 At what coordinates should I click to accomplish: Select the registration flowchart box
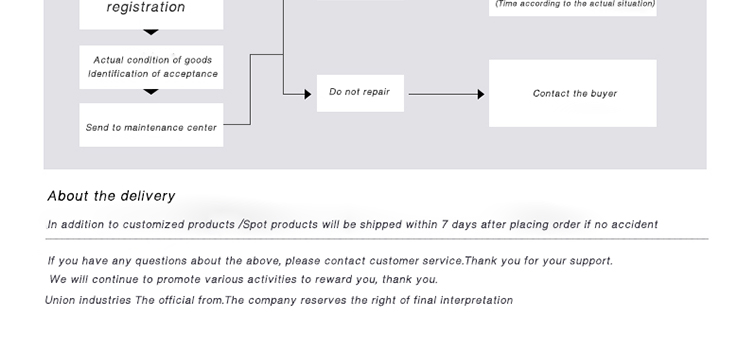(151, 14)
